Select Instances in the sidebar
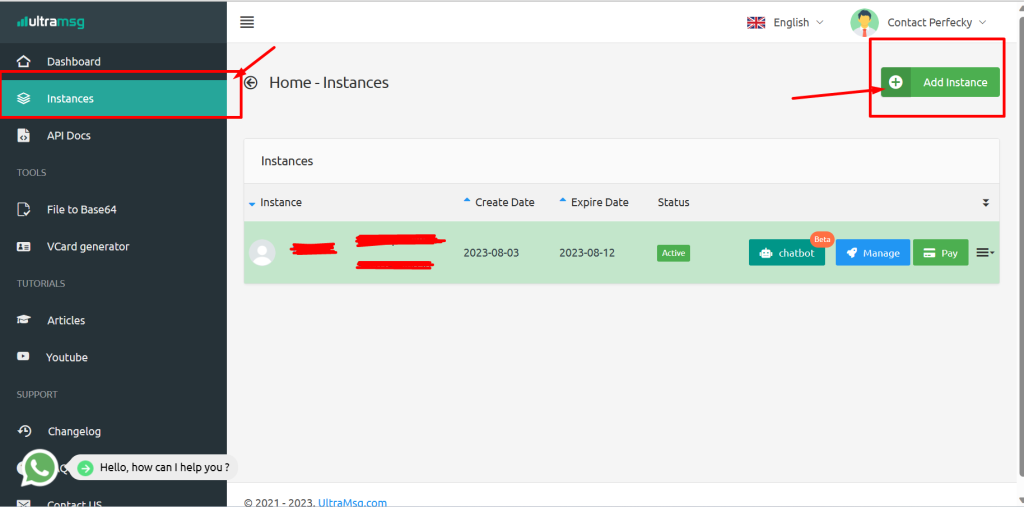Image resolution: width=1024 pixels, height=507 pixels. coord(114,99)
